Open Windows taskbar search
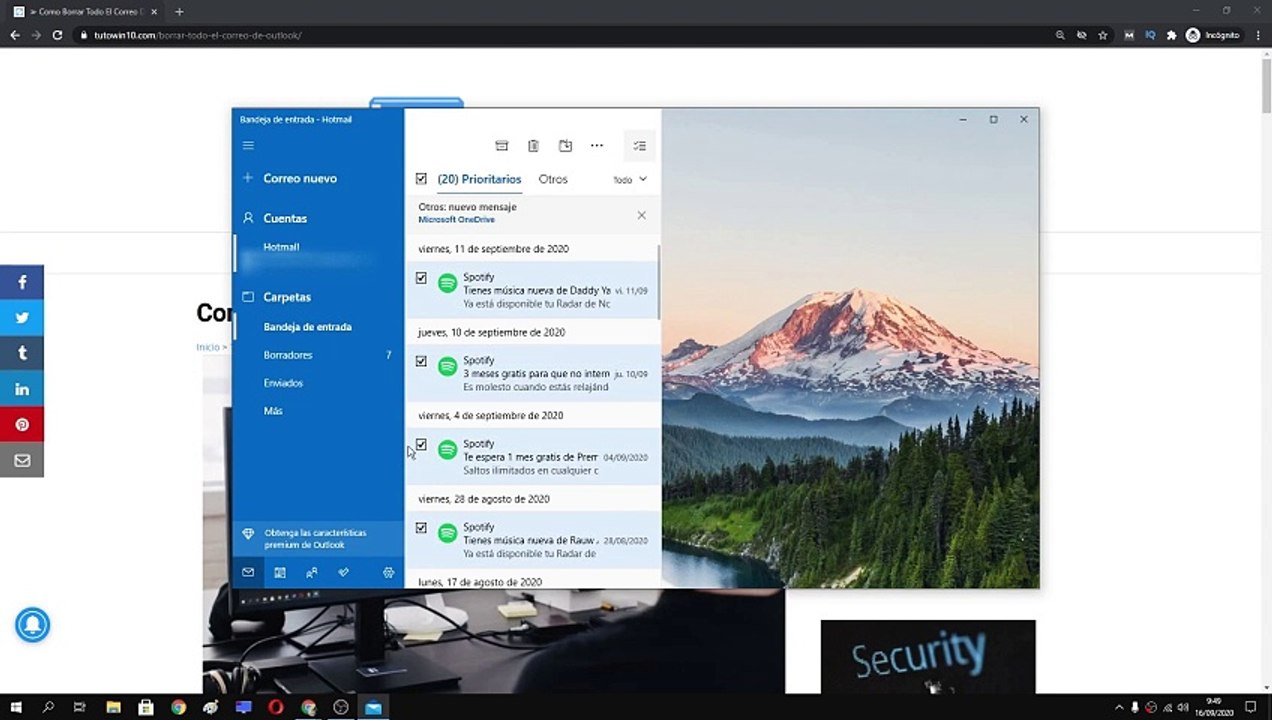This screenshot has width=1272, height=720. pos(48,707)
